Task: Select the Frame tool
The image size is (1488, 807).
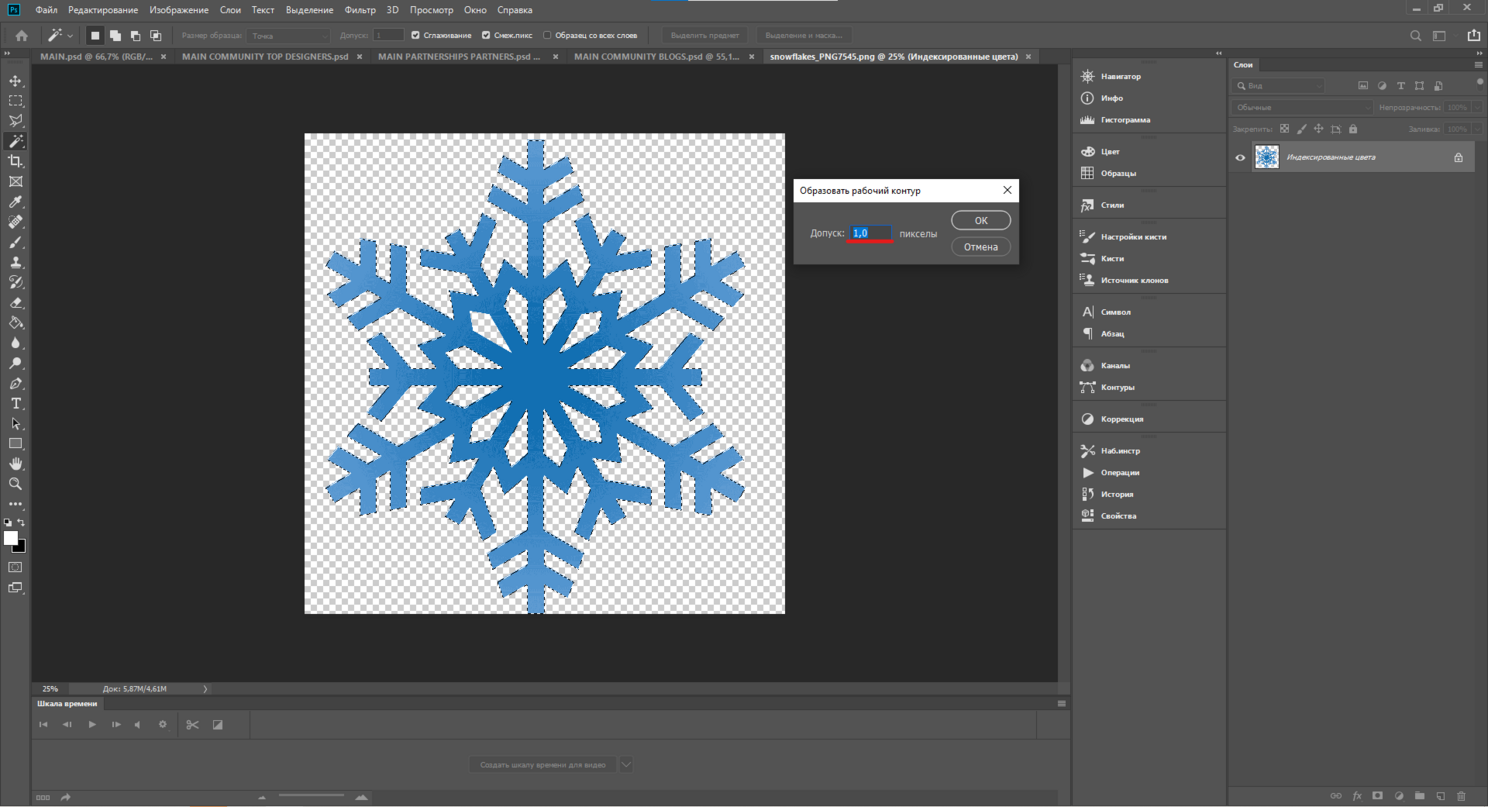Action: tap(16, 182)
